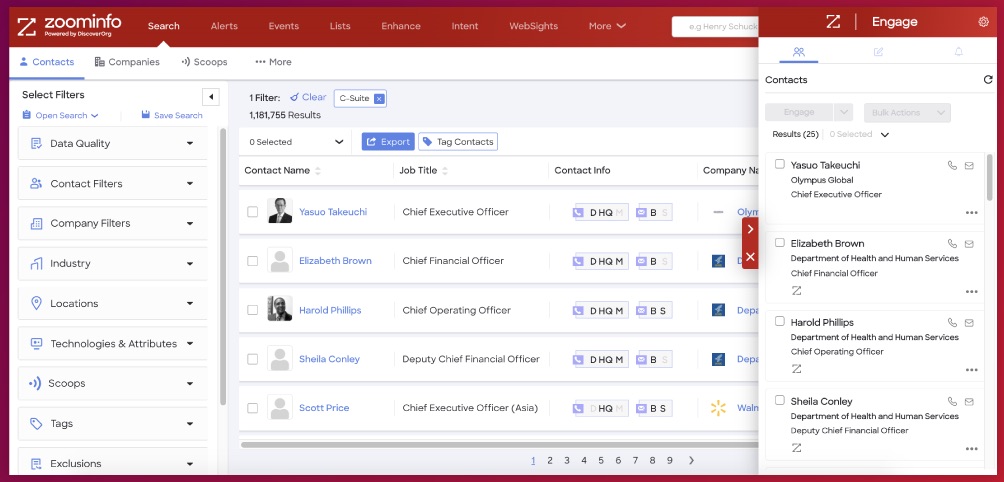Open the top More navigation dropdown

click(x=607, y=26)
